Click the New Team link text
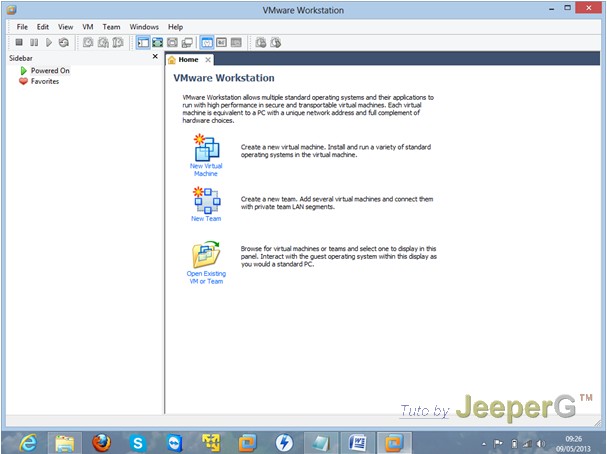This screenshot has width=607, height=454. pos(206,218)
